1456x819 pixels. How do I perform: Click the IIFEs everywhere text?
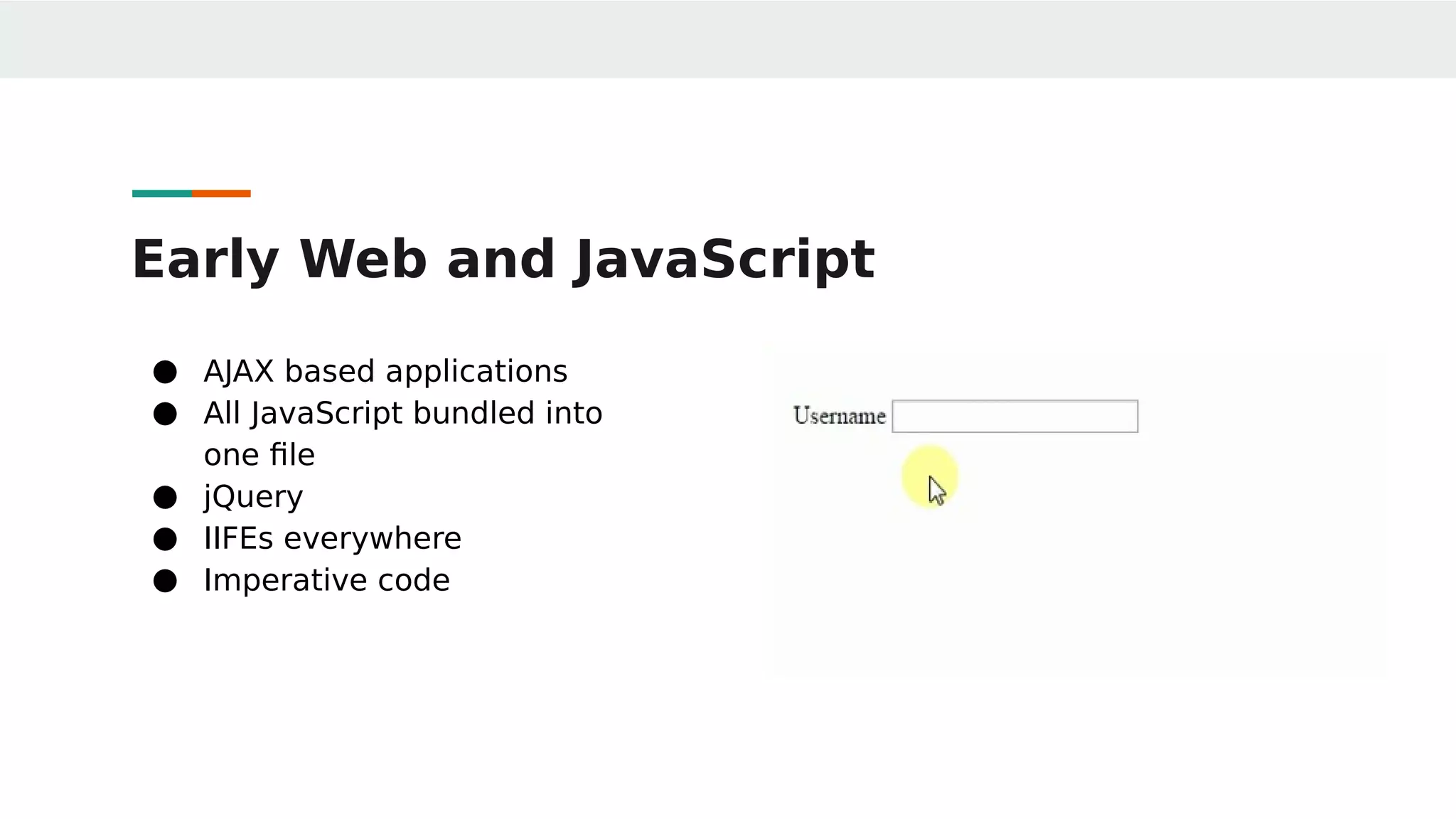click(x=332, y=538)
